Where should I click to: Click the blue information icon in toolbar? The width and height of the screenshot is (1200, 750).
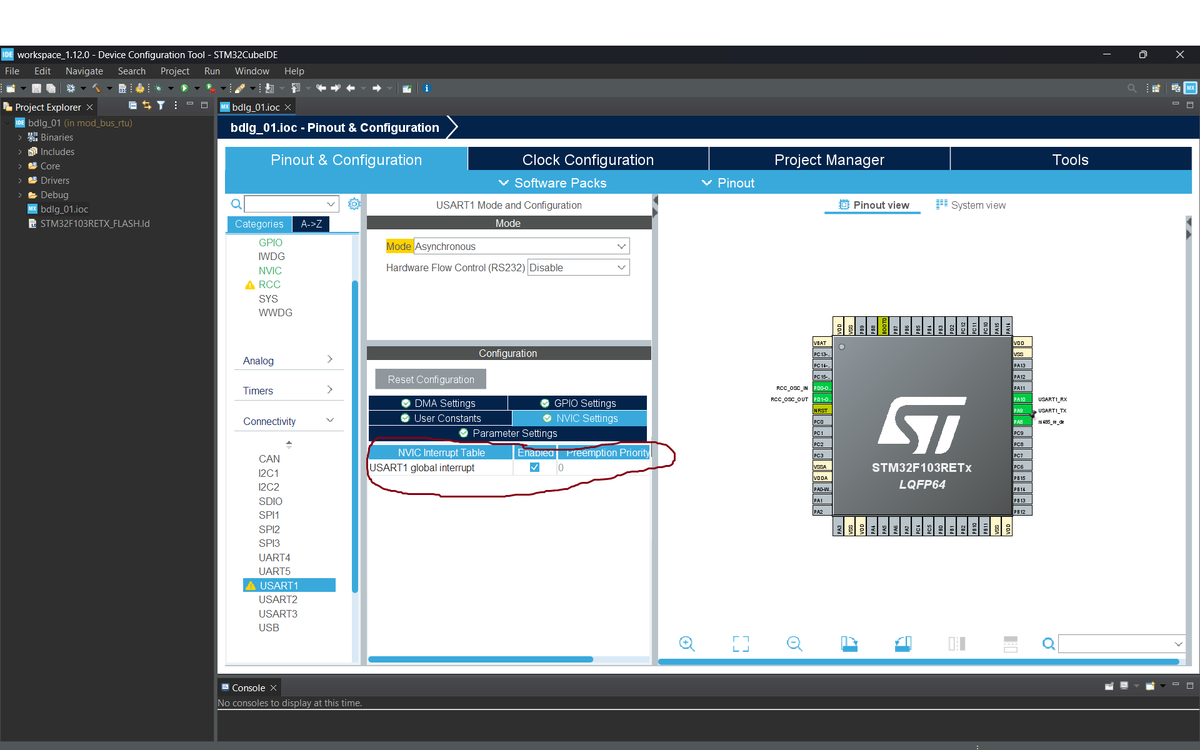coord(427,88)
